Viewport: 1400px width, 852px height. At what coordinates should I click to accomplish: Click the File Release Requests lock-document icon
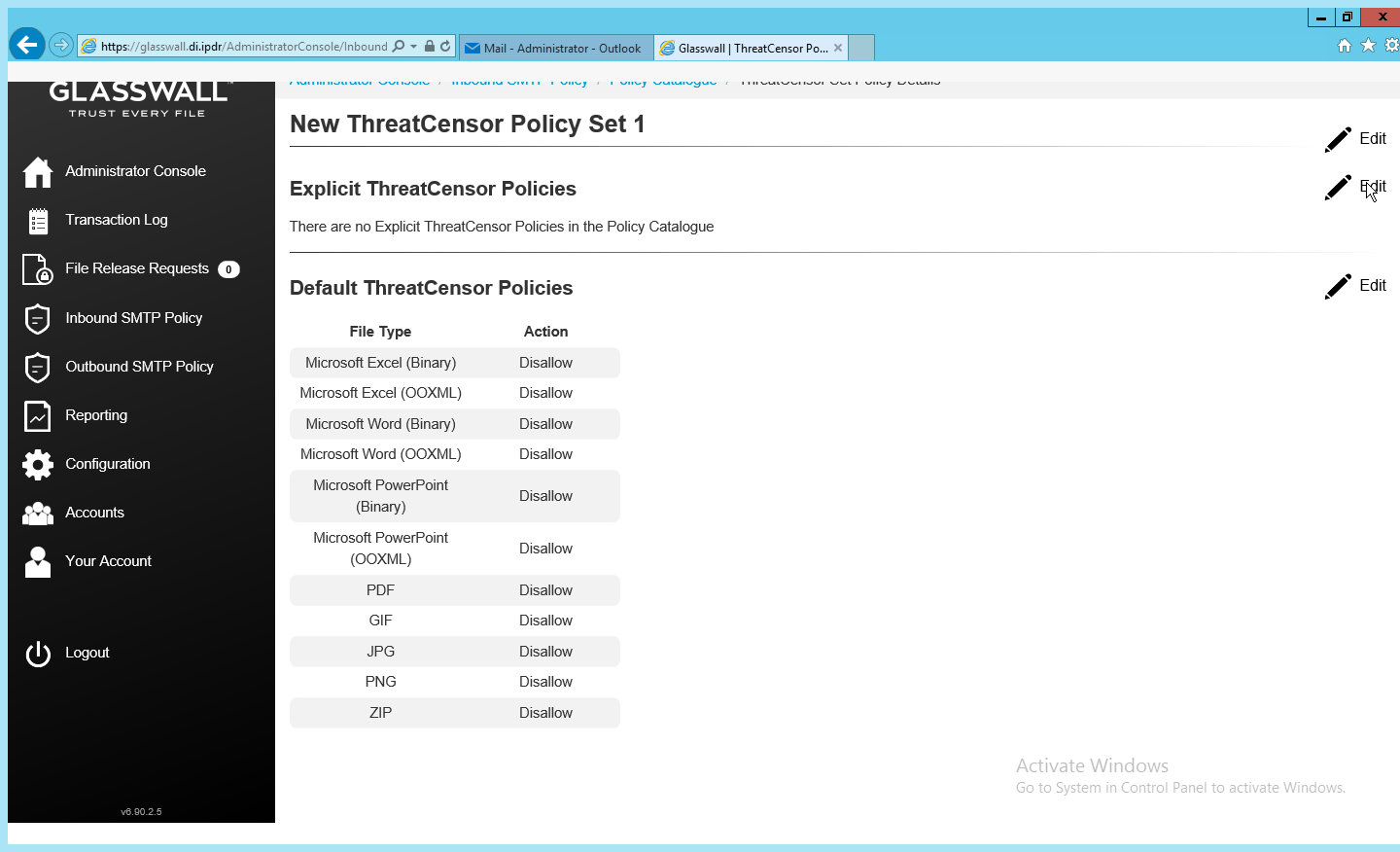[38, 269]
